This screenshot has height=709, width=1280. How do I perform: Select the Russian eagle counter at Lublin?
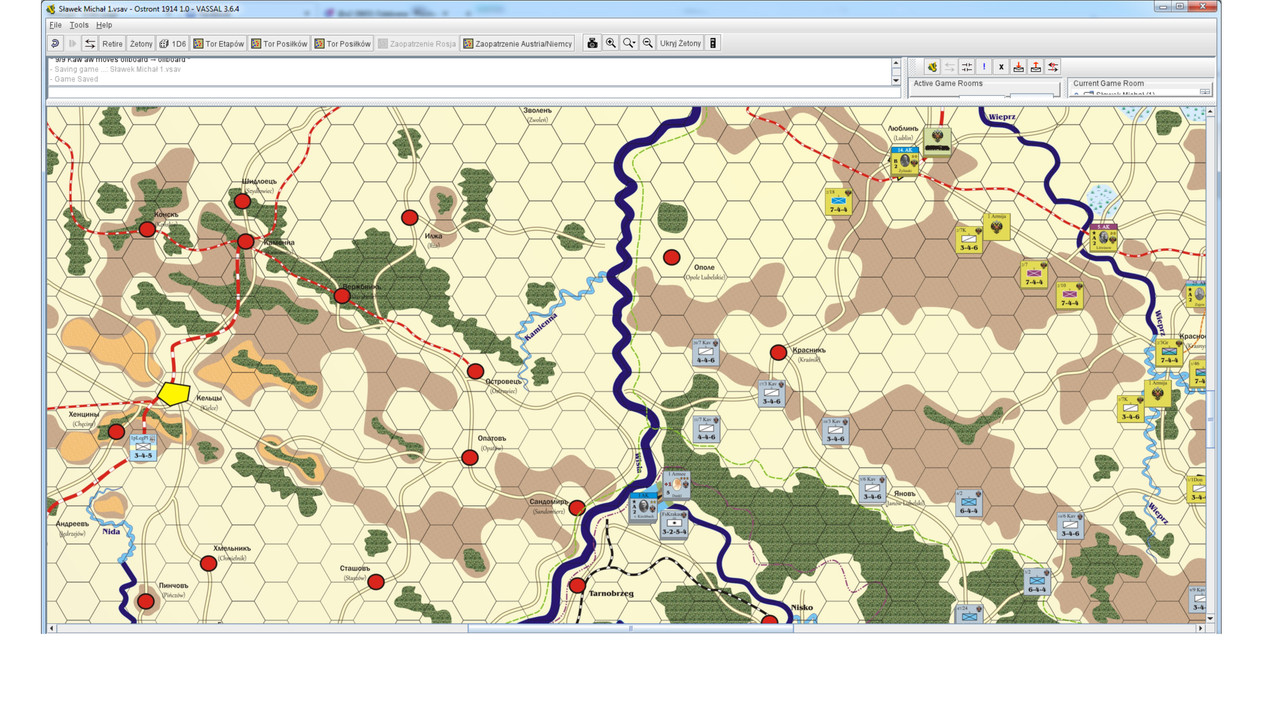click(938, 142)
